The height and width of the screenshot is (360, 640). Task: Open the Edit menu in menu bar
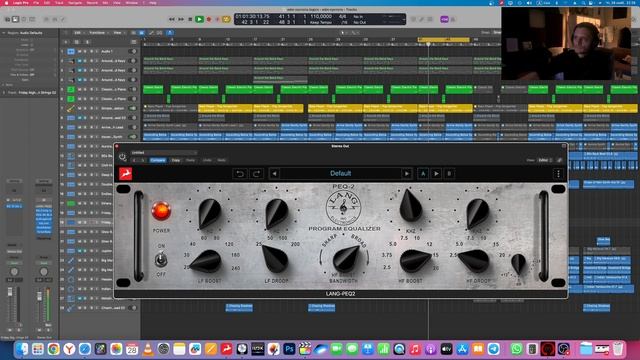(47, 2)
